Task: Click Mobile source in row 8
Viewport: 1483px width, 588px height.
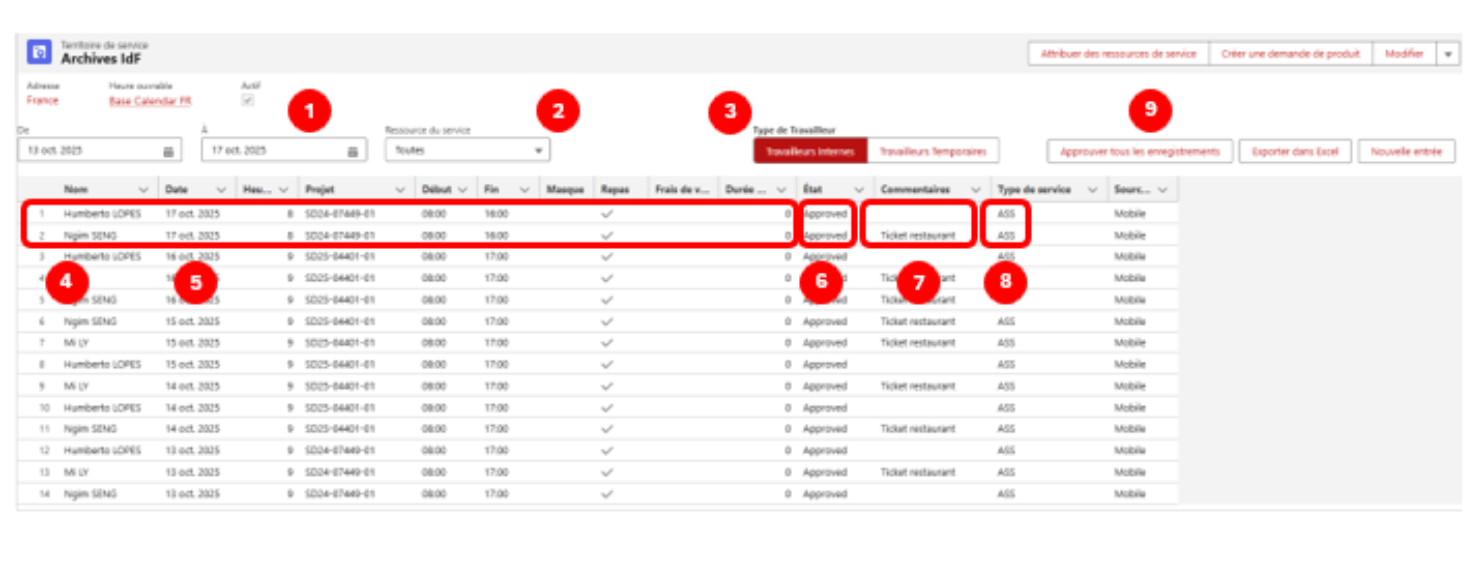Action: [1130, 365]
